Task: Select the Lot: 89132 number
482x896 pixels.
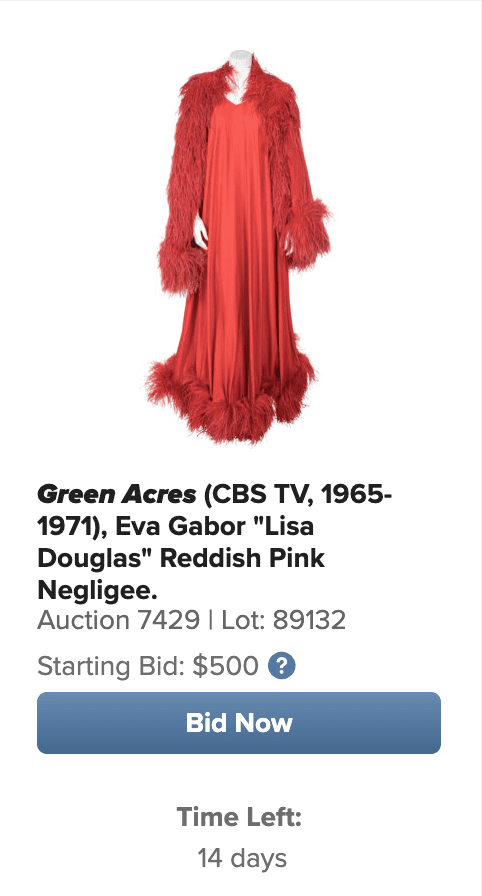Action: (x=284, y=620)
